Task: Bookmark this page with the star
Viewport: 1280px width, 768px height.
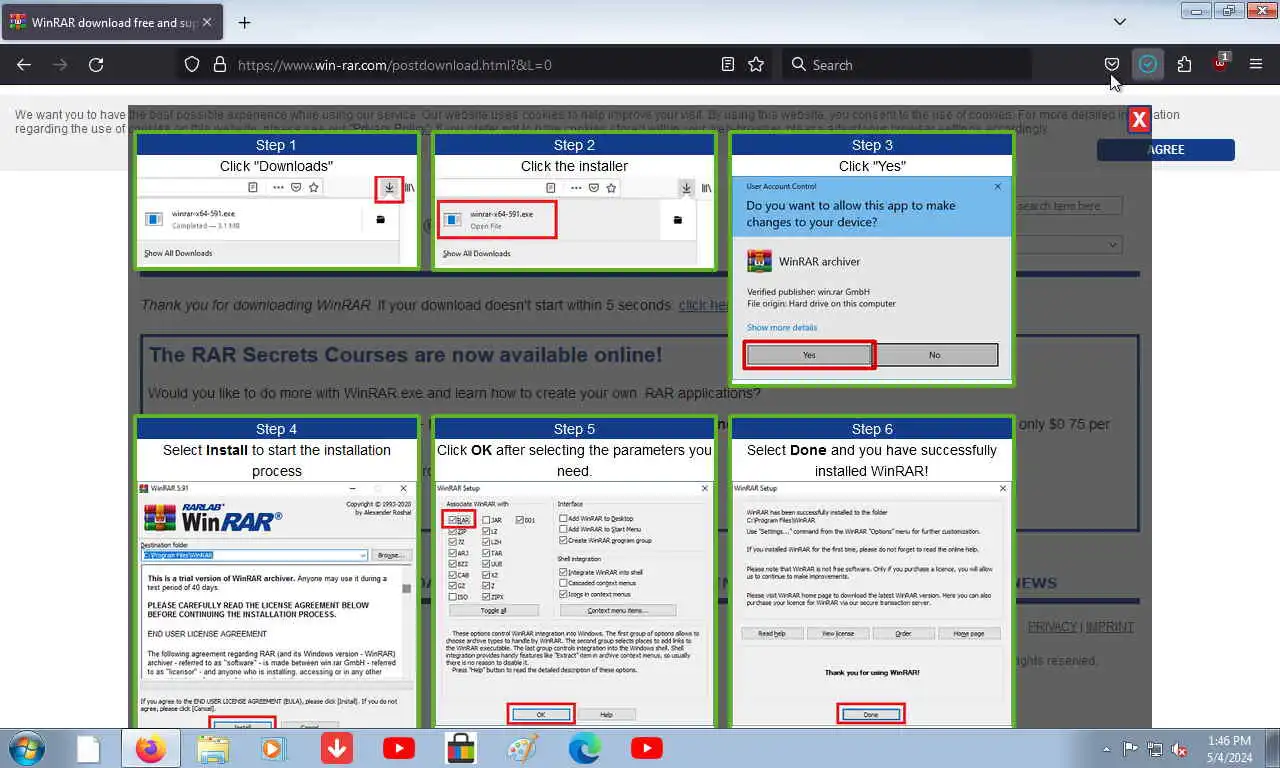Action: (x=756, y=64)
